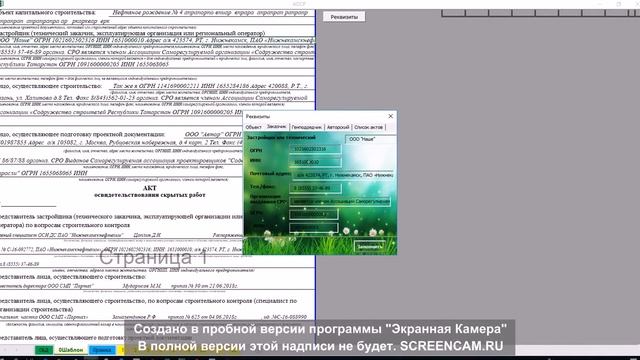Image resolution: width=640 pixels, height=360 pixels.
Task: Click the ООО "Автор" ОГРН project organization line
Action: click(x=213, y=134)
